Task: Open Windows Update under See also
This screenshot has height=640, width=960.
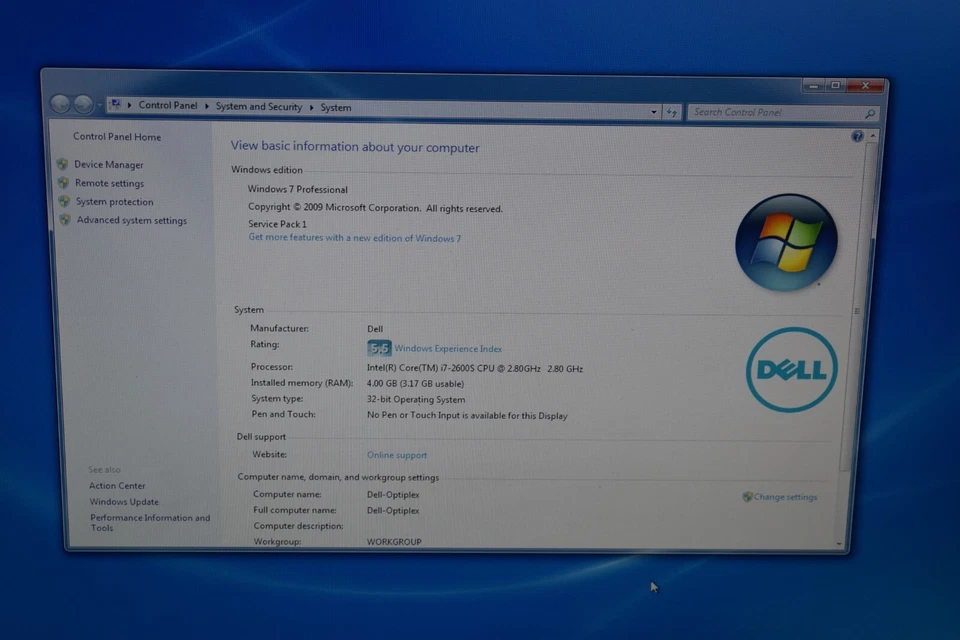Action: tap(124, 501)
